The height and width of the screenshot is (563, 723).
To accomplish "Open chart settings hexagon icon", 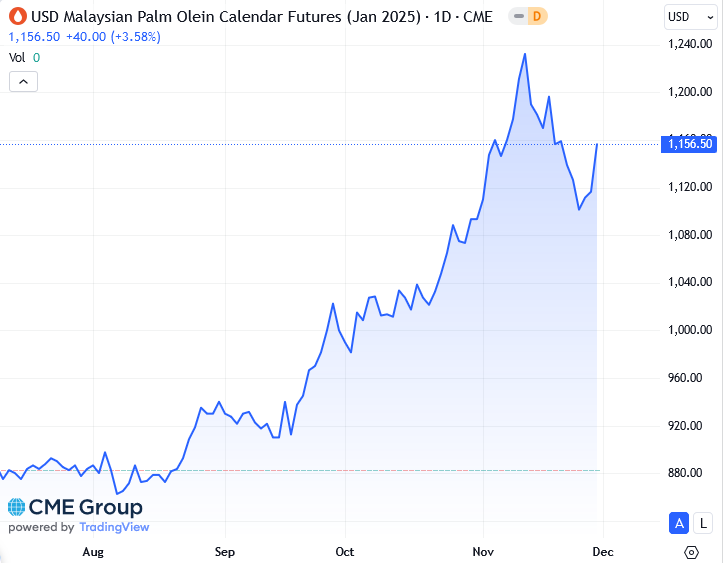I will tap(691, 552).
